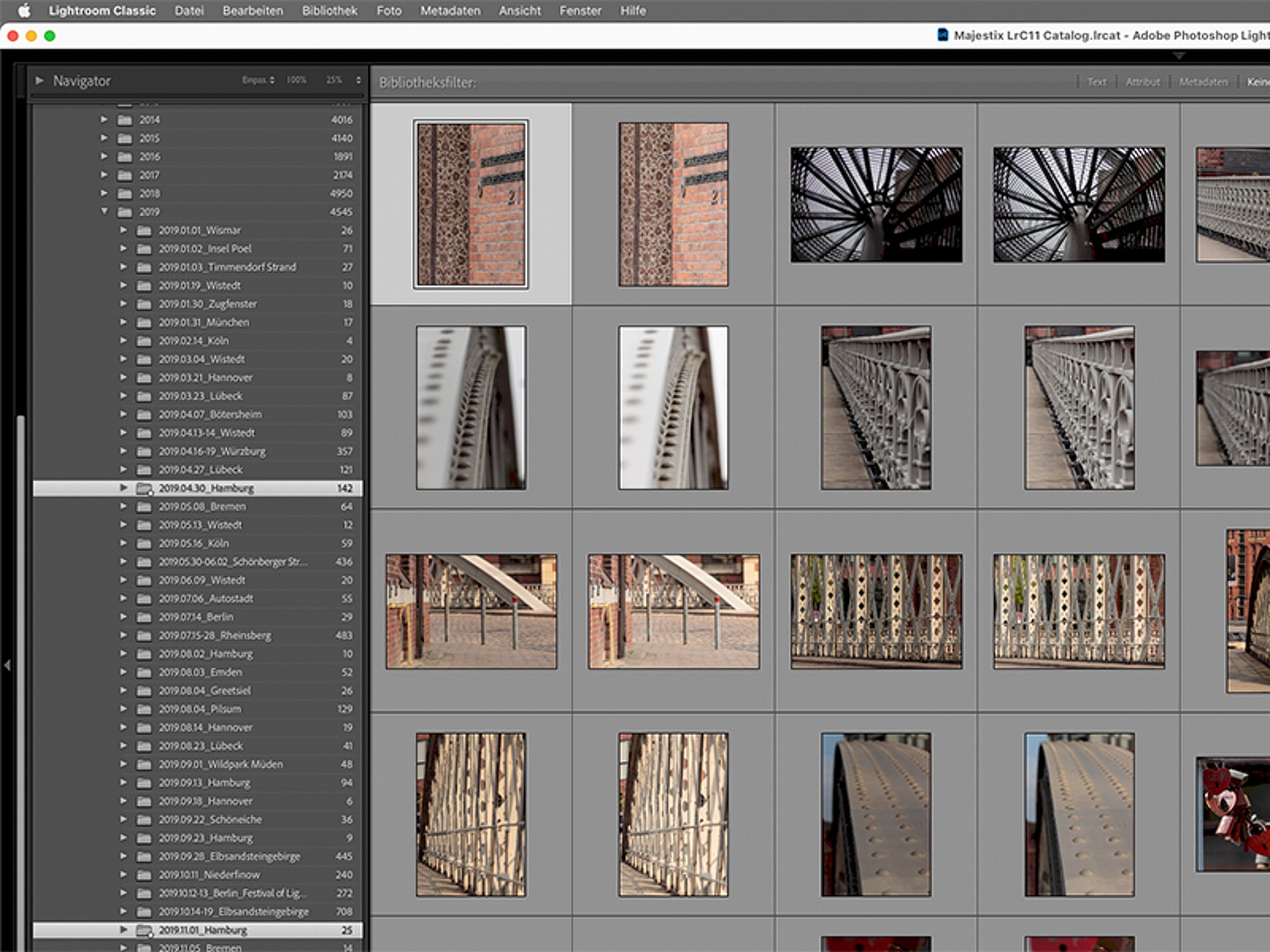The image size is (1270, 952).
Task: Open the Datei menu
Action: click(x=189, y=11)
